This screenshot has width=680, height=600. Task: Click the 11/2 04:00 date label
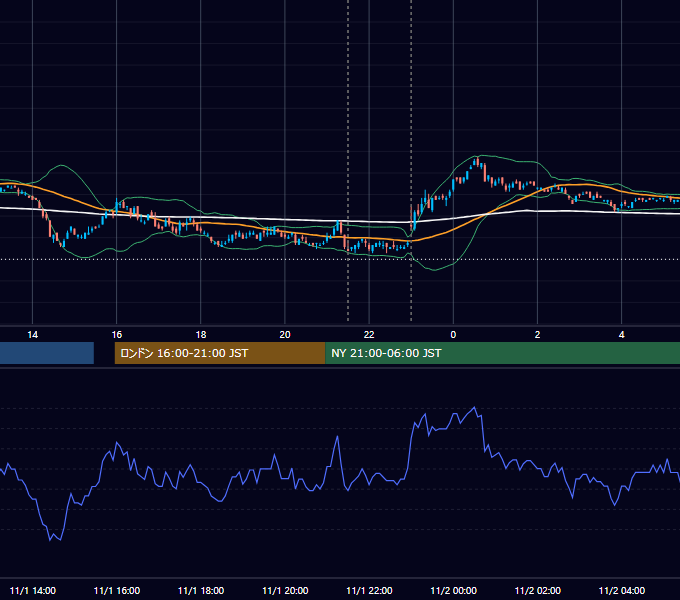pyautogui.click(x=621, y=590)
